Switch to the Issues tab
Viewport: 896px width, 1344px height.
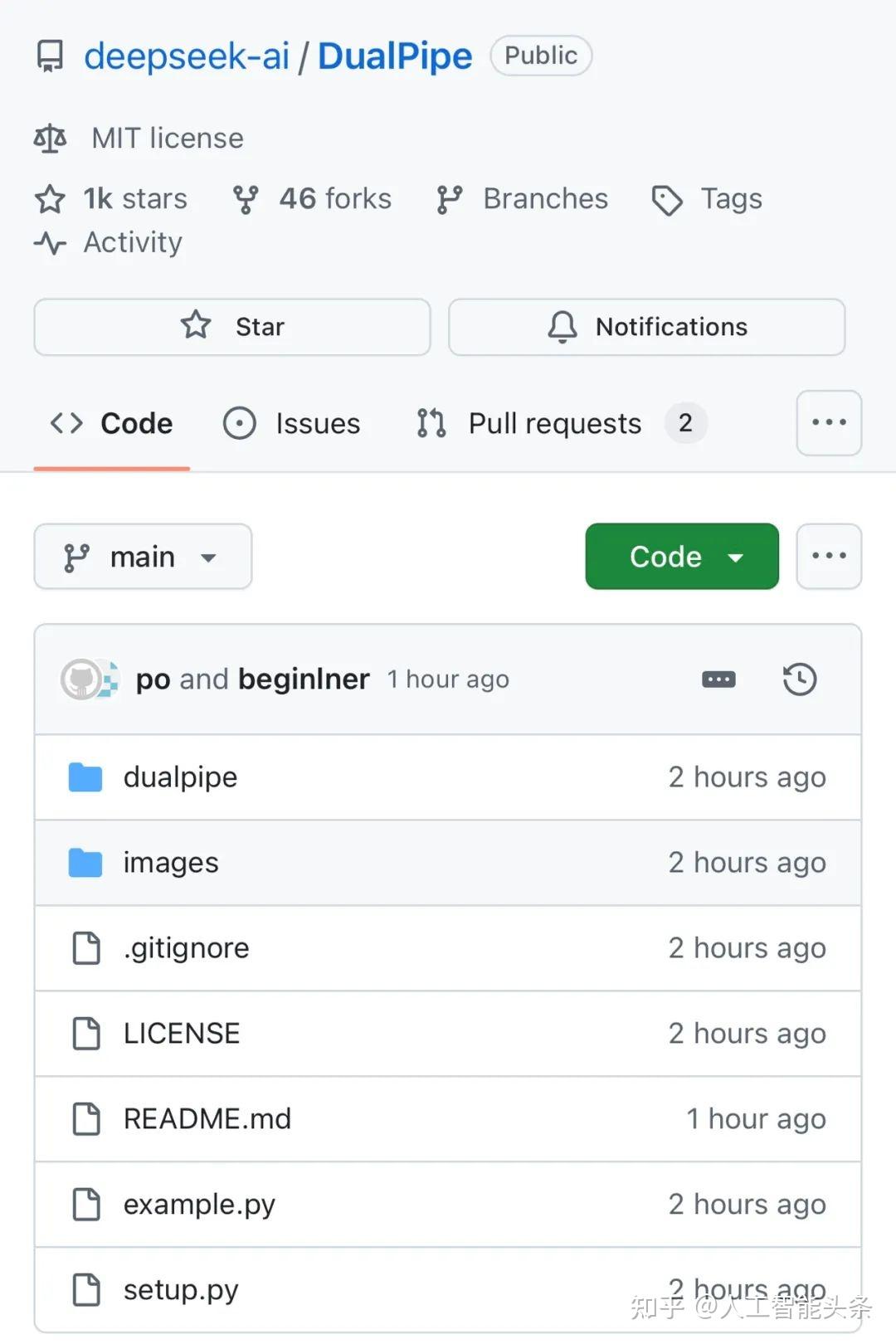292,423
